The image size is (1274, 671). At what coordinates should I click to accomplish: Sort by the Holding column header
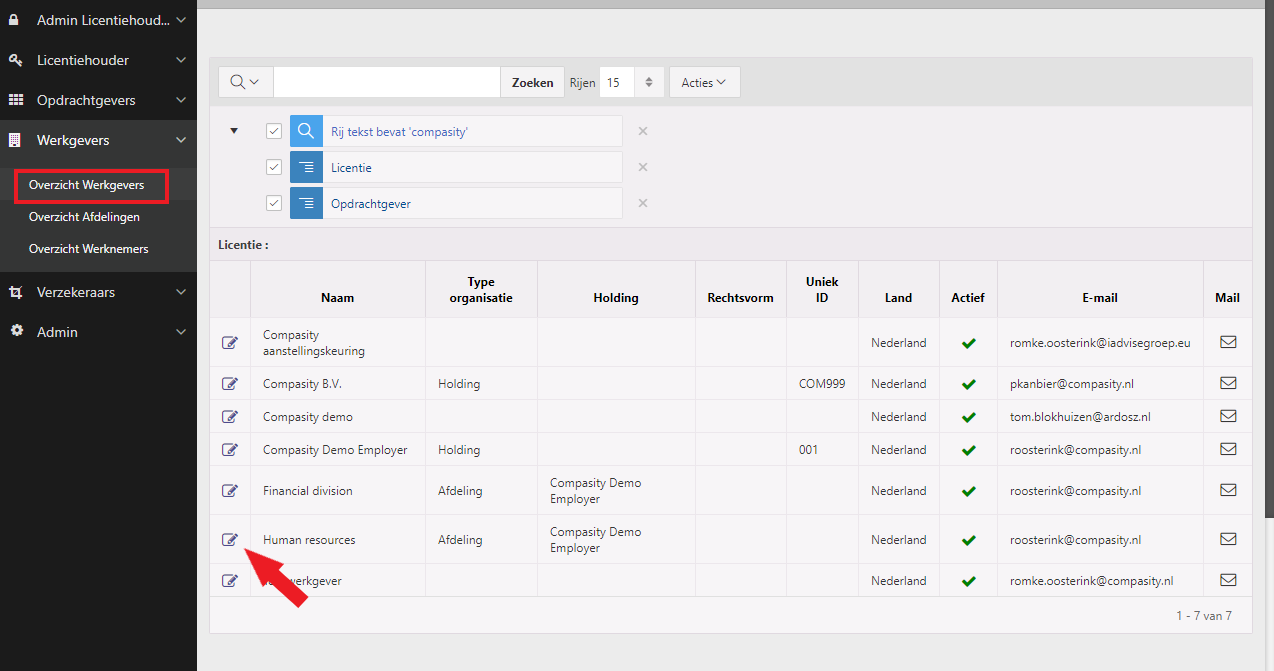coord(616,297)
